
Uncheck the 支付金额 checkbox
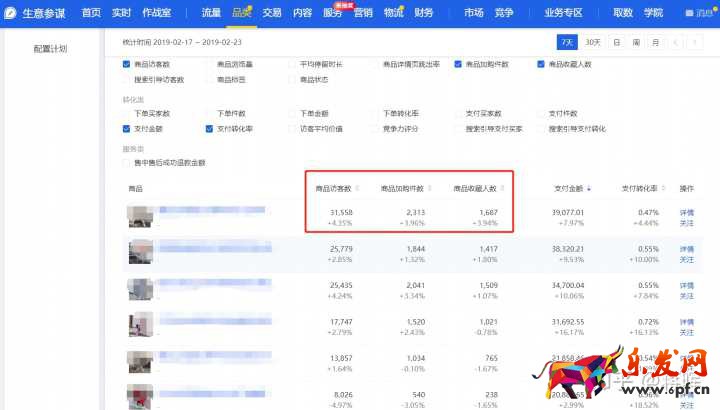click(x=125, y=128)
